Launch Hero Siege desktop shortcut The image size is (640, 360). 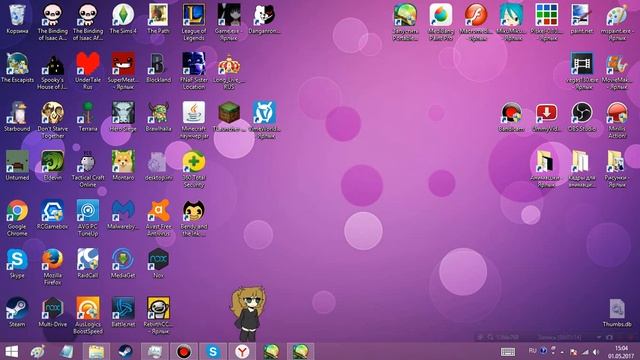pyautogui.click(x=123, y=117)
